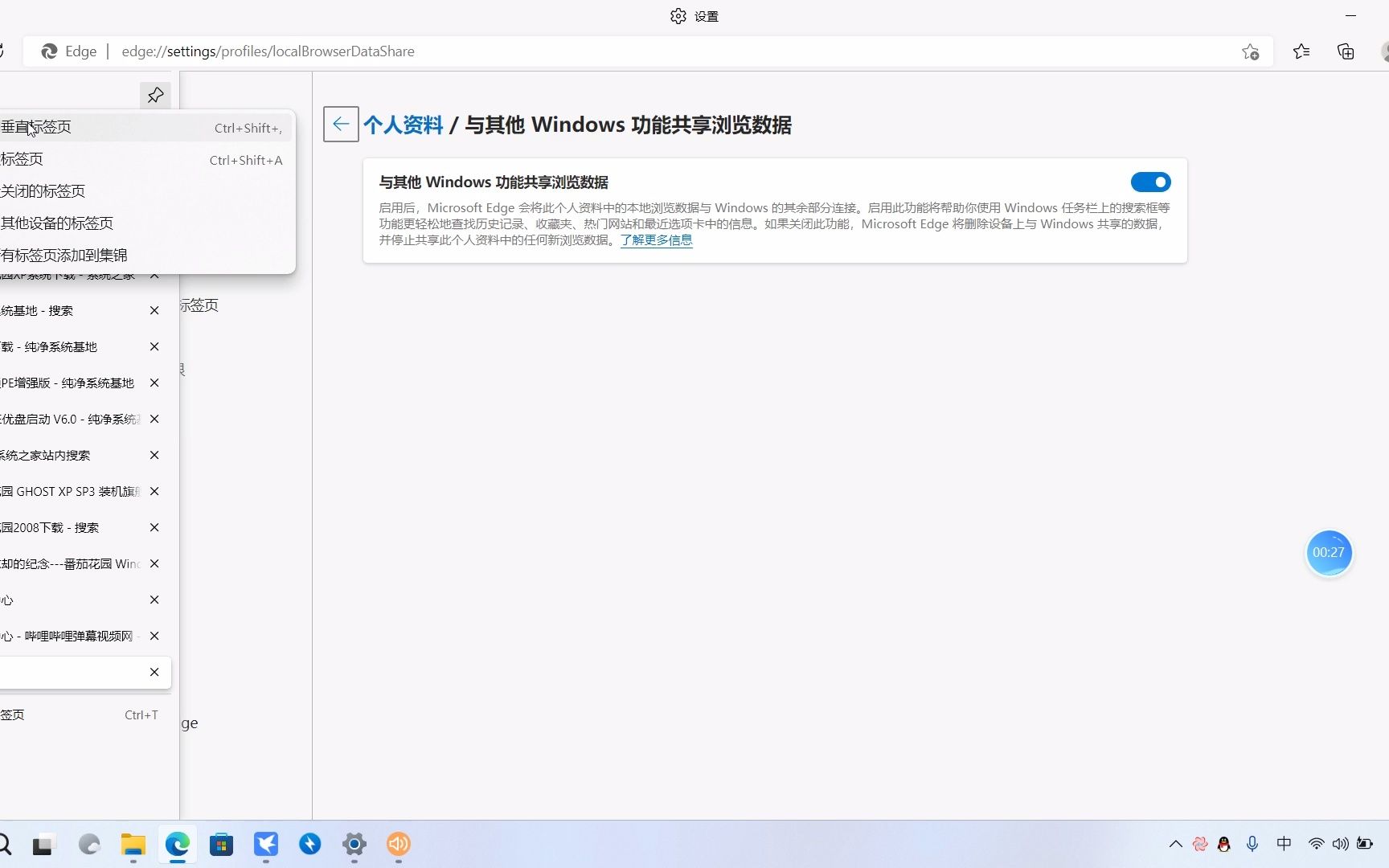The width and height of the screenshot is (1389, 868).
Task: Switch the 中 input method indicator
Action: tap(1284, 844)
